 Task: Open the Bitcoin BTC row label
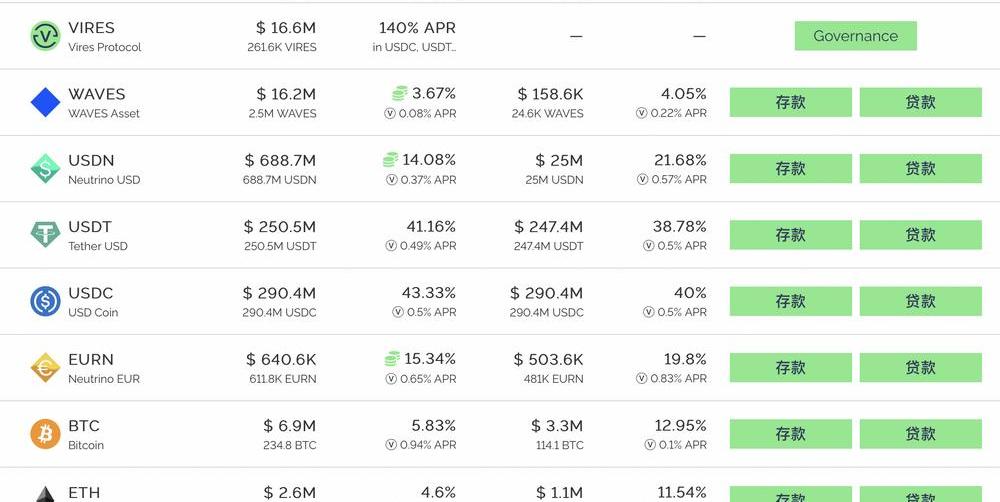click(x=84, y=426)
